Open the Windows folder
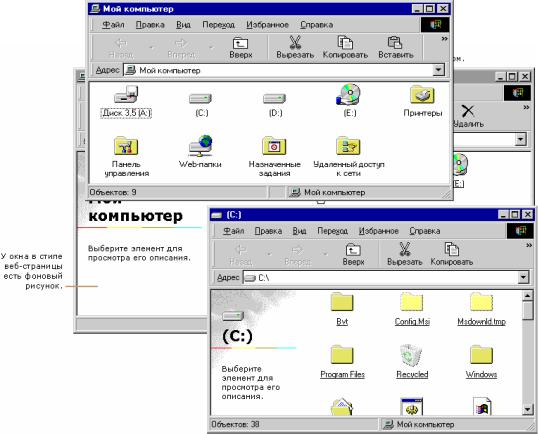Viewport: 538px width, 434px height. [481, 362]
